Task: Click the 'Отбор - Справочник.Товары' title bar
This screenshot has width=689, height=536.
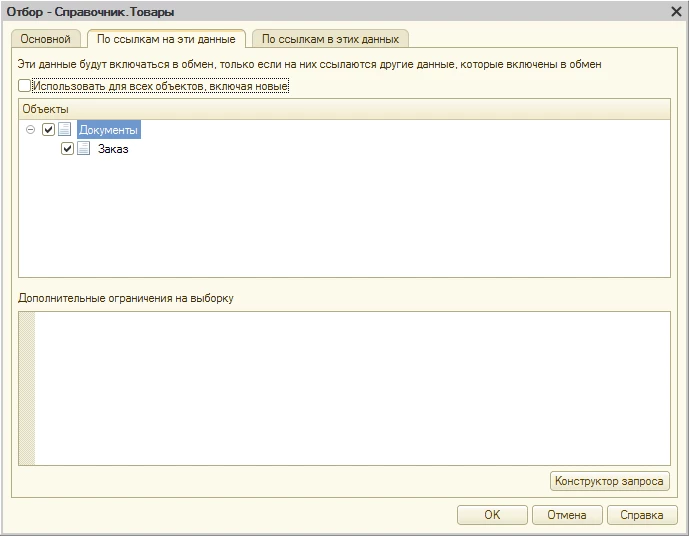Action: click(300, 11)
